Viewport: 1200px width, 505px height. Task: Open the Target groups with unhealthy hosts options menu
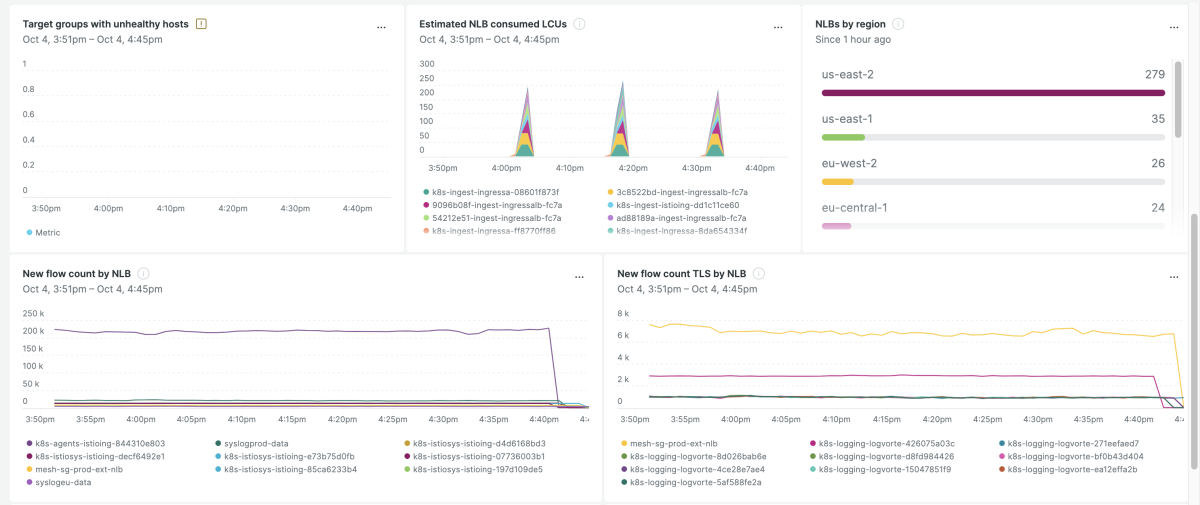click(381, 28)
